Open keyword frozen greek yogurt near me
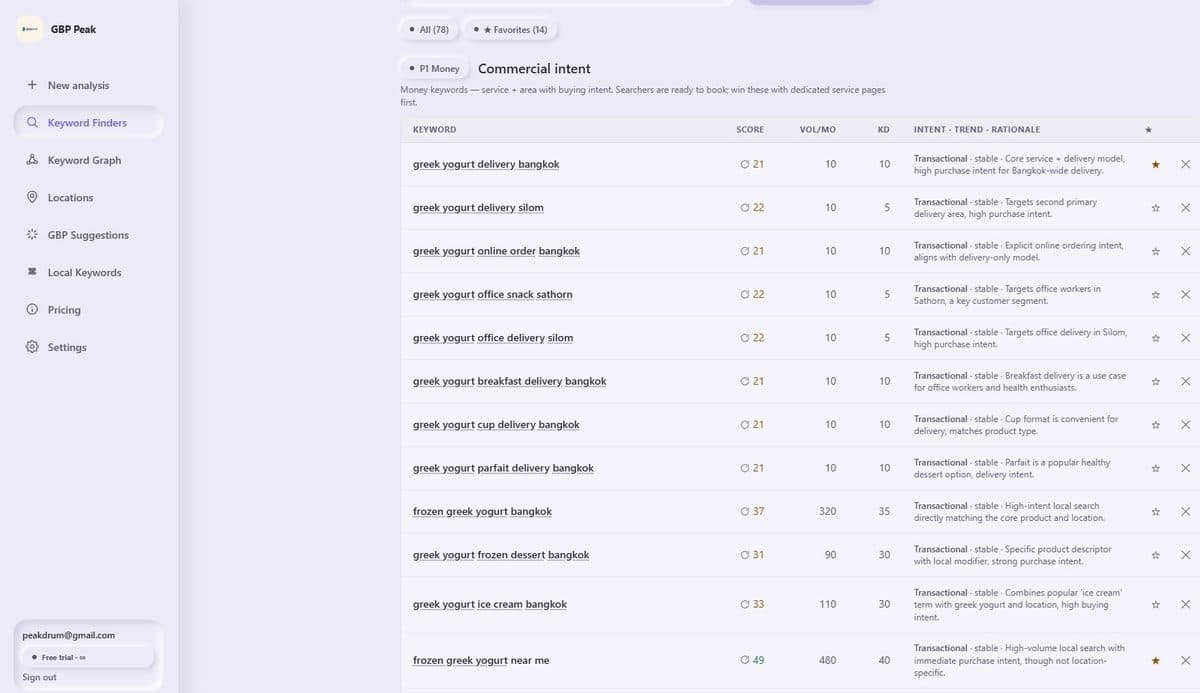The width and height of the screenshot is (1200, 693). pyautogui.click(x=481, y=660)
